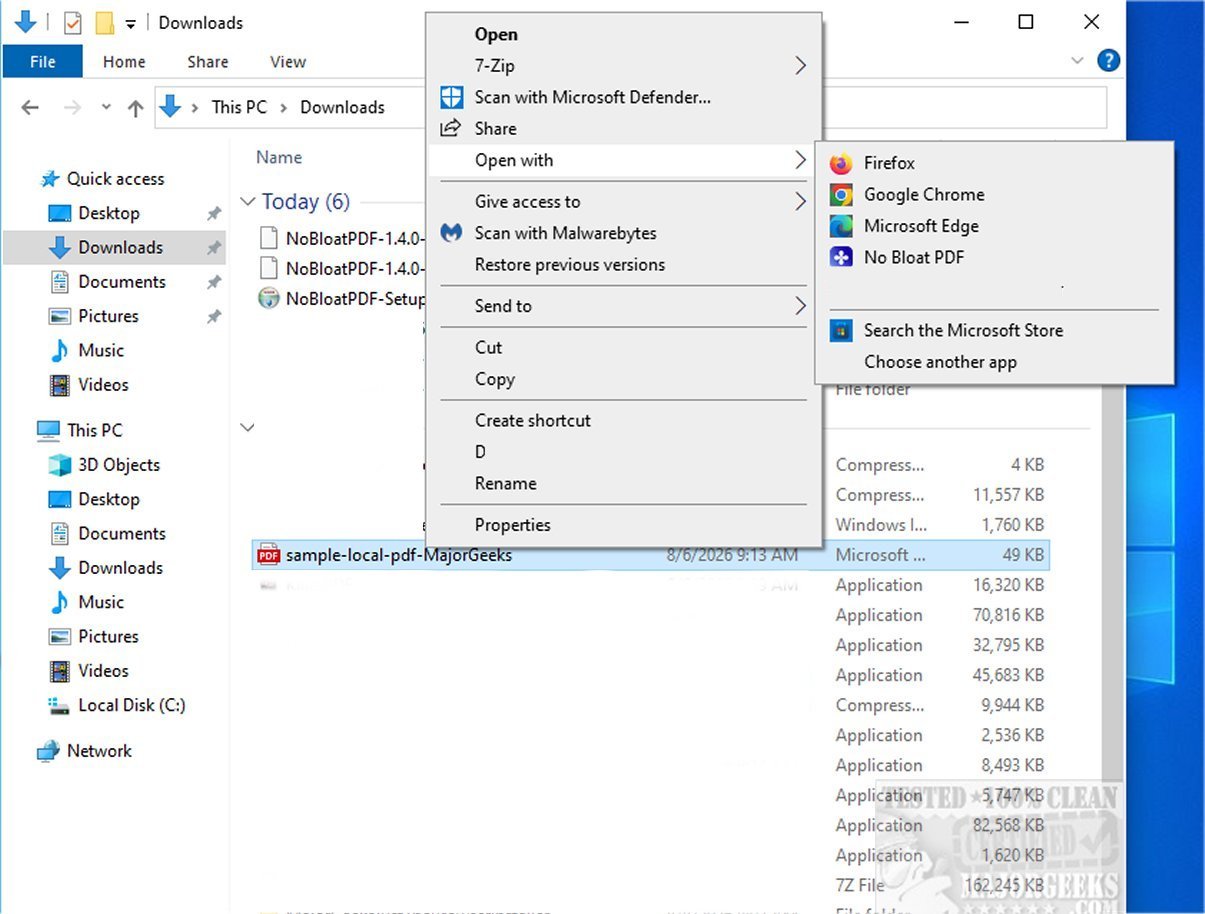The width and height of the screenshot is (1205, 914).
Task: Open Quick access in navigation pane
Action: [x=115, y=179]
